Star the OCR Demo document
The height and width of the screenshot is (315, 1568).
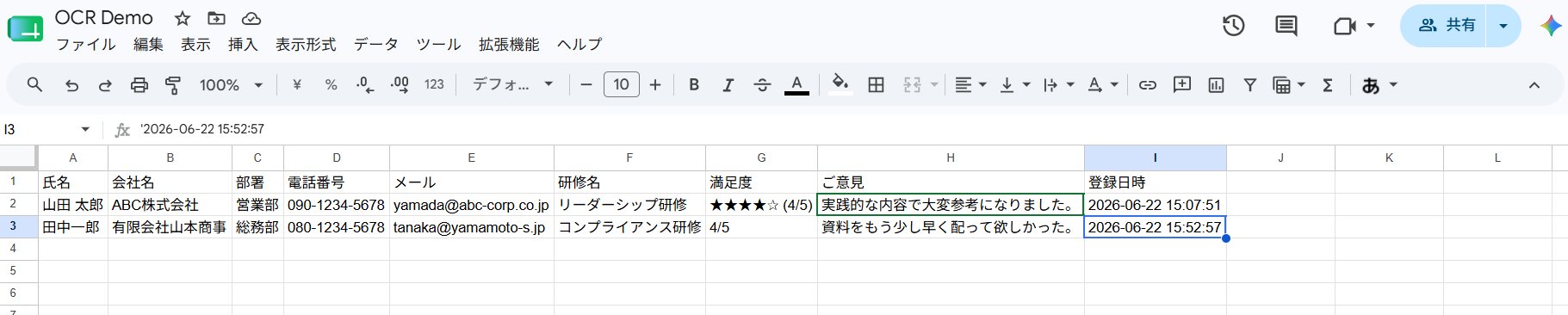(x=183, y=18)
